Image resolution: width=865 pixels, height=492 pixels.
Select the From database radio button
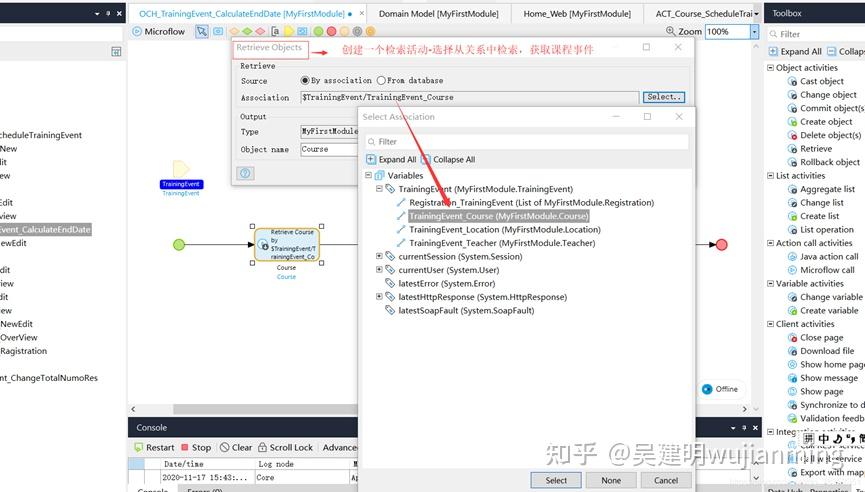[x=381, y=81]
